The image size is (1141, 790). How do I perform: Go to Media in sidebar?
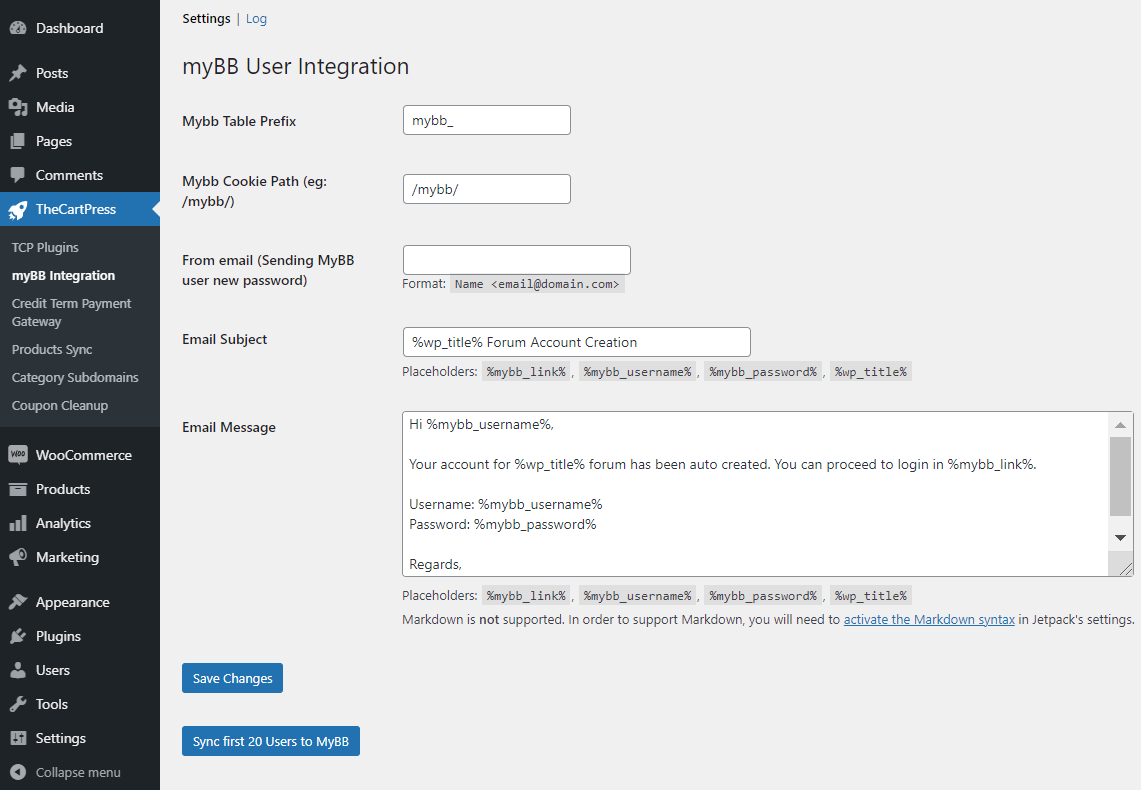[x=80, y=107]
